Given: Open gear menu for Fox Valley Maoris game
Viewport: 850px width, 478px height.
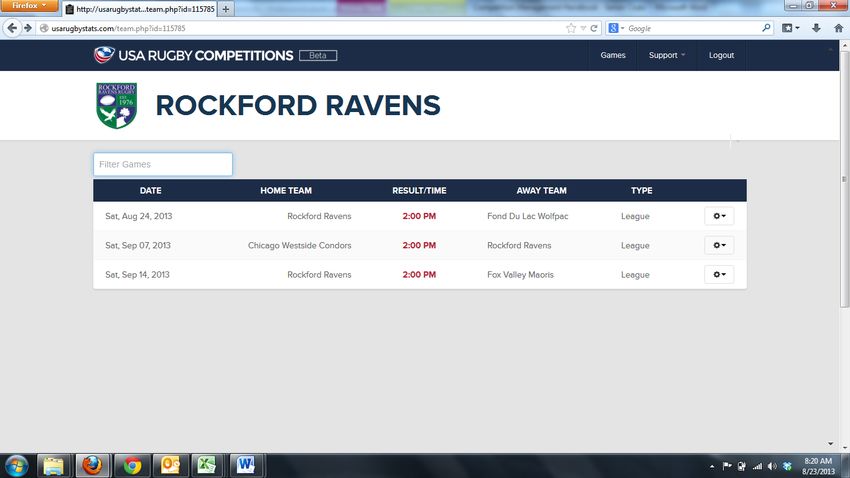Looking at the screenshot, I should [x=719, y=274].
